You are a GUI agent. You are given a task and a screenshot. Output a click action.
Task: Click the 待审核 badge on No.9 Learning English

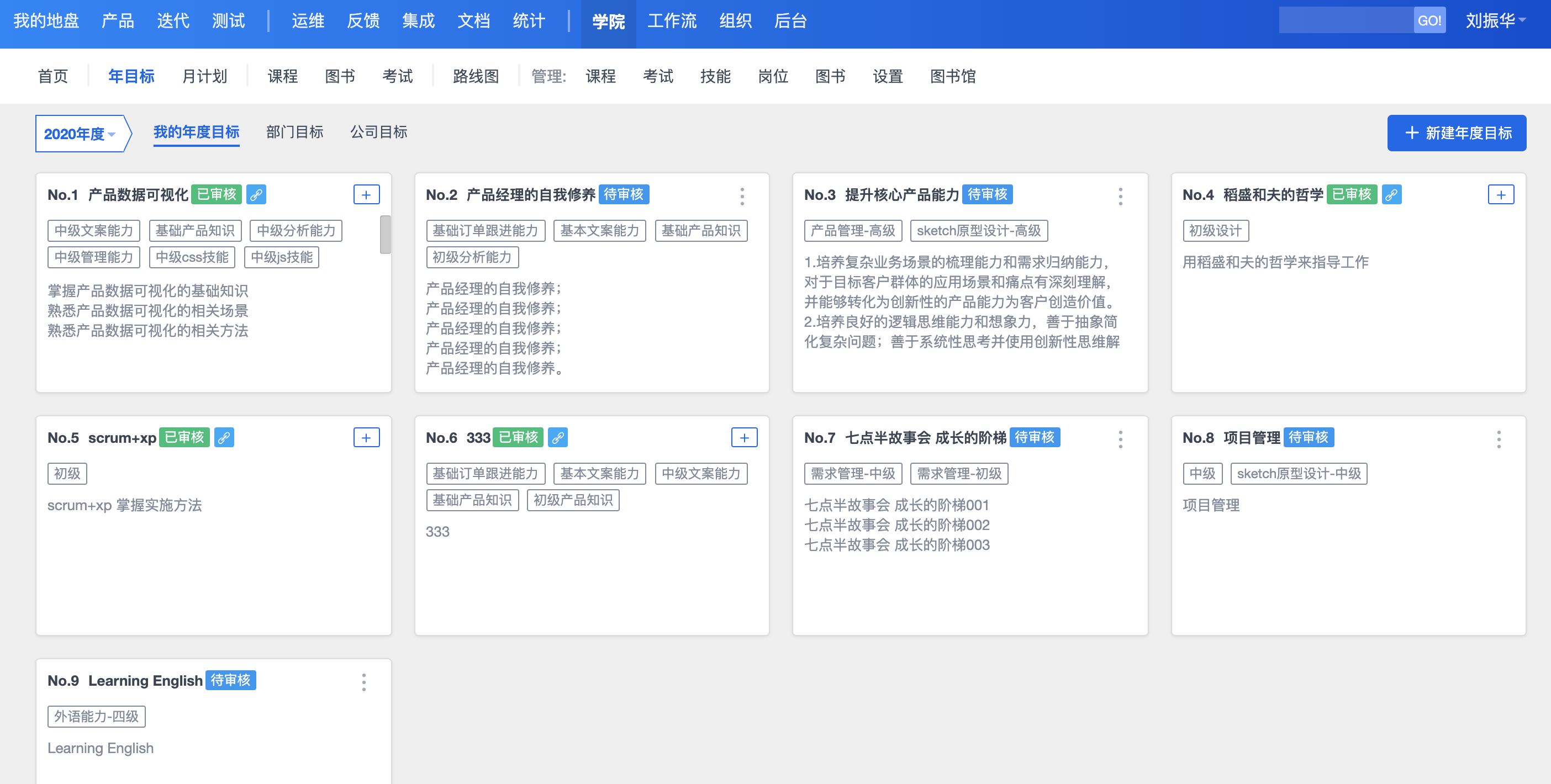tap(230, 680)
